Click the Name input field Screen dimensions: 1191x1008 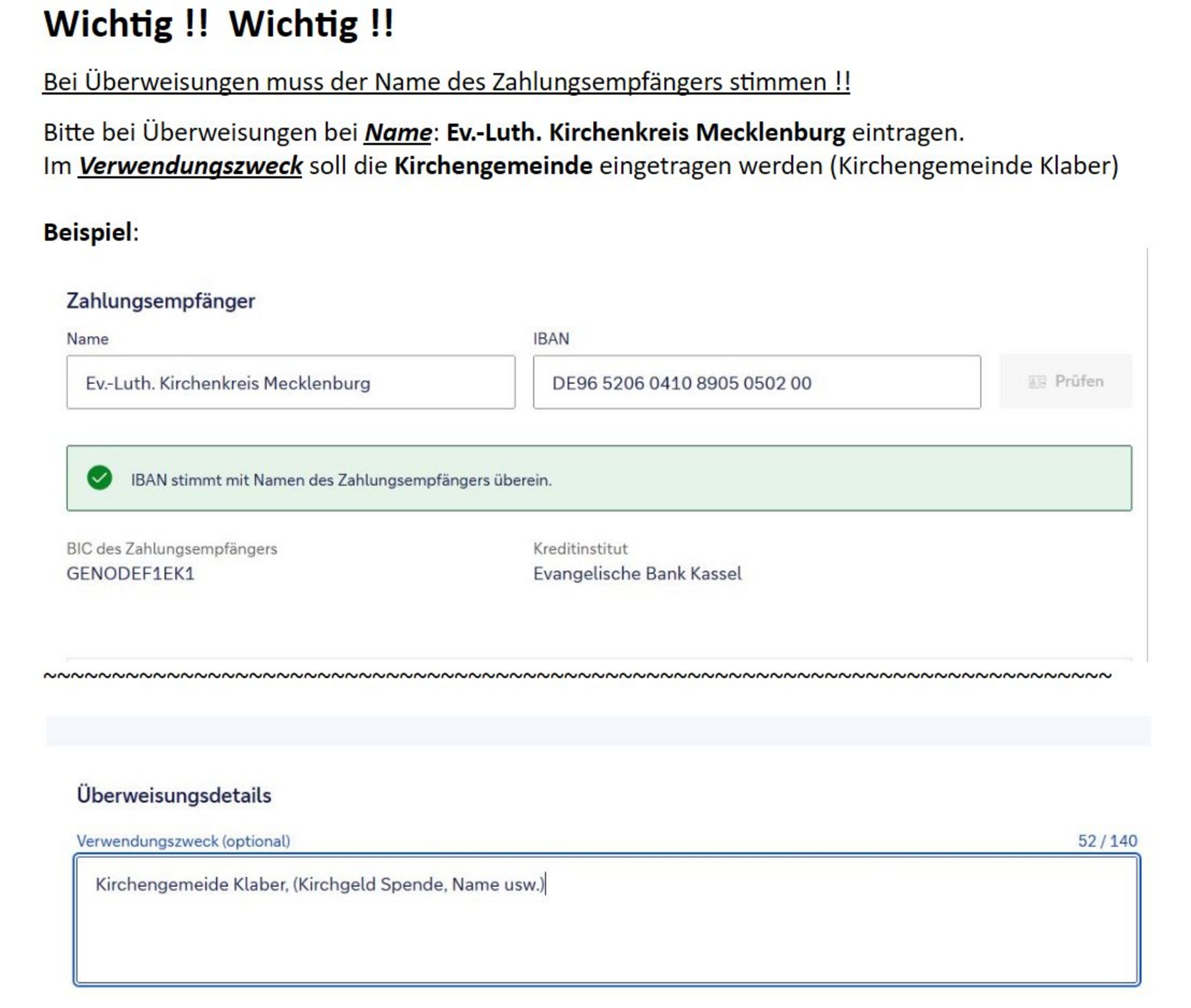pos(290,382)
